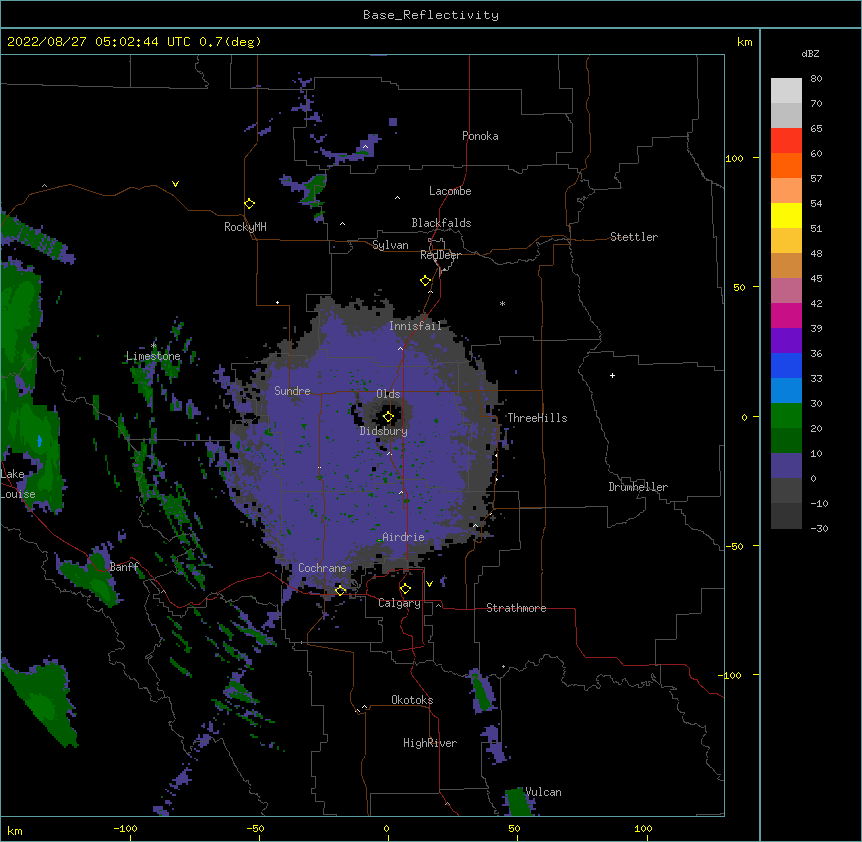Click the Limestone label
Viewport: 862px width, 842px height.
153,356
